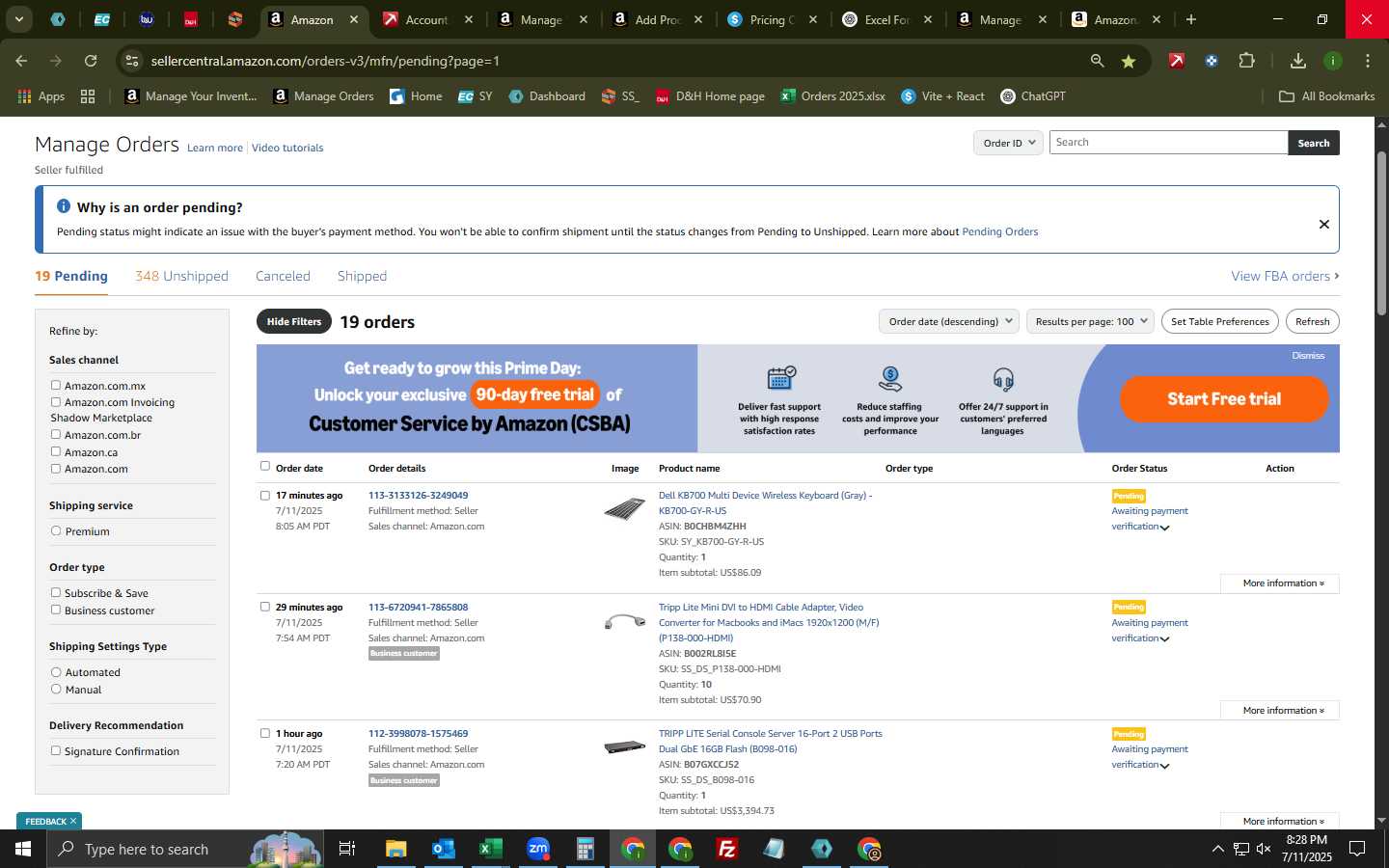Switch to Canceled orders tab
1389x868 pixels.
283,276
